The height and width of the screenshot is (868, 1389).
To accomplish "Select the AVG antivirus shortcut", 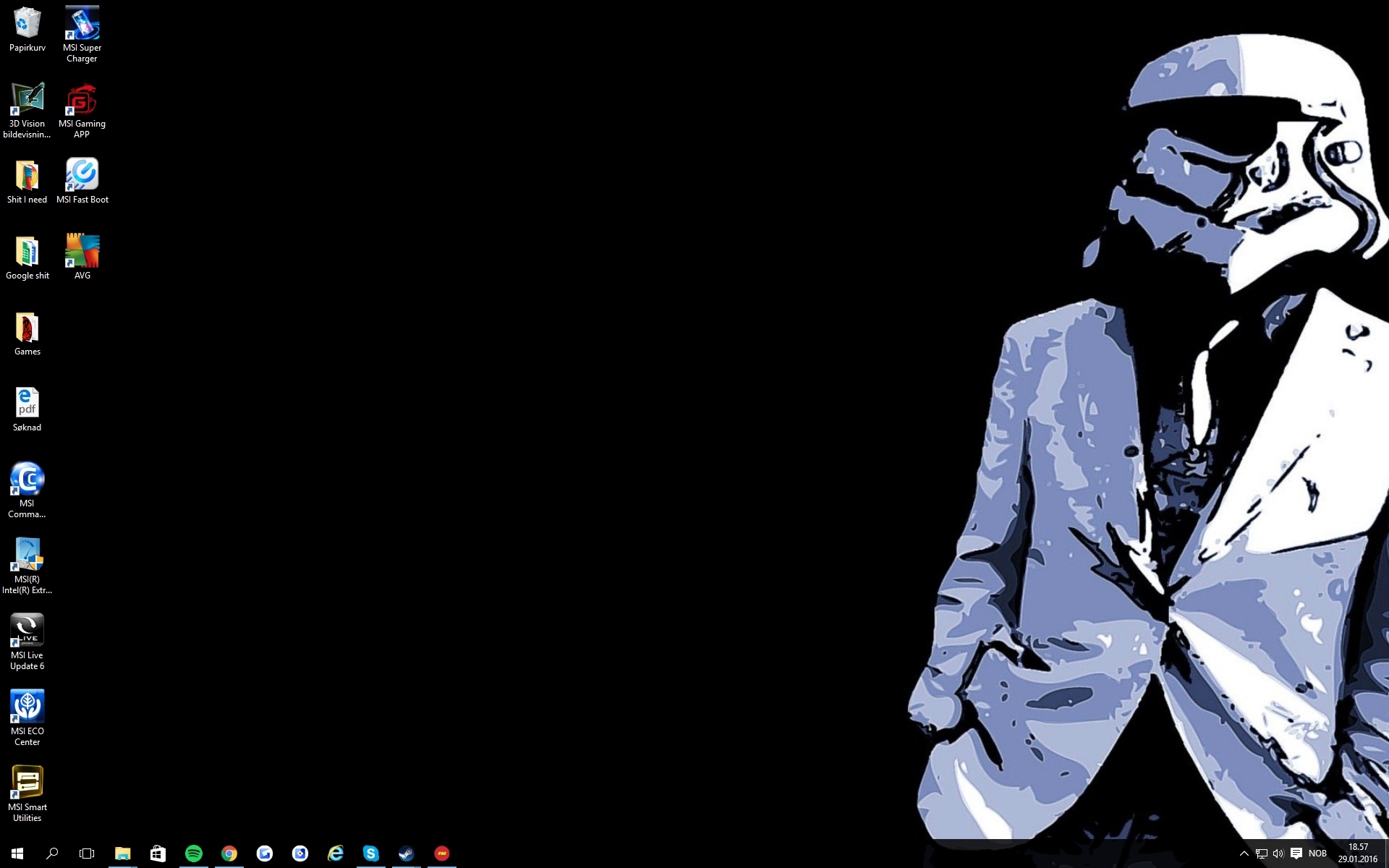I will (82, 258).
